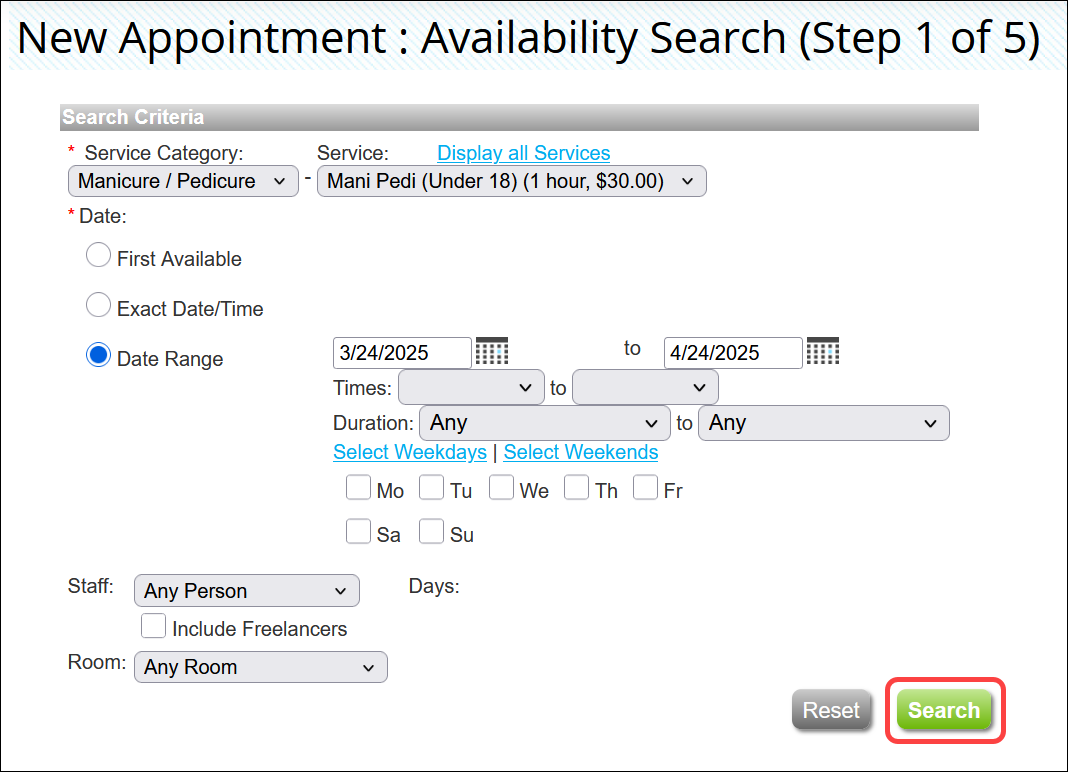
Task: Click the Search Criteria header text
Action: (134, 117)
